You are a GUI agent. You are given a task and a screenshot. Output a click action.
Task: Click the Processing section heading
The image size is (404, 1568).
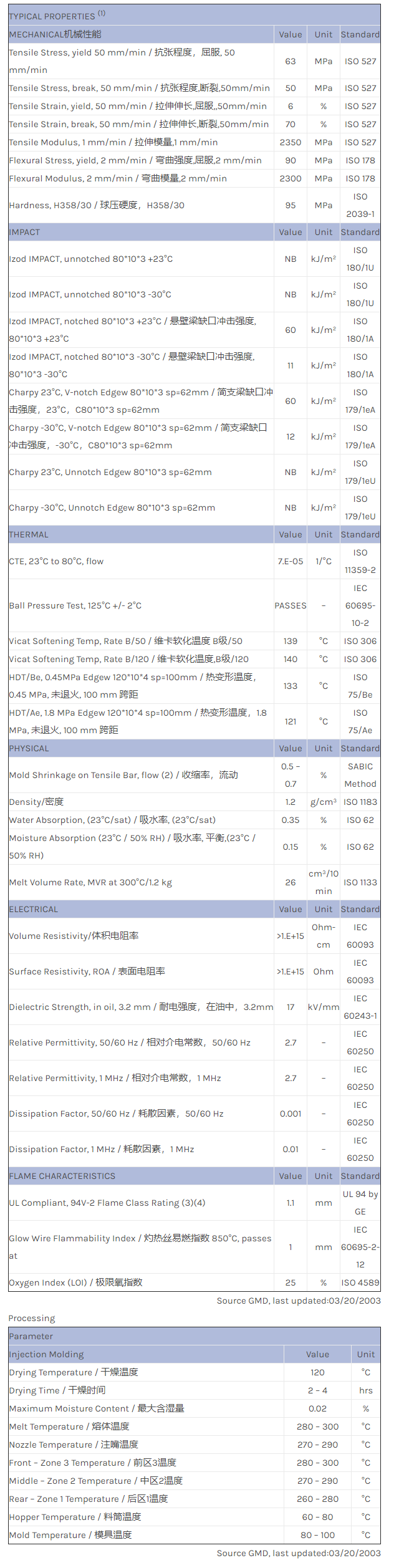pyautogui.click(x=32, y=1318)
